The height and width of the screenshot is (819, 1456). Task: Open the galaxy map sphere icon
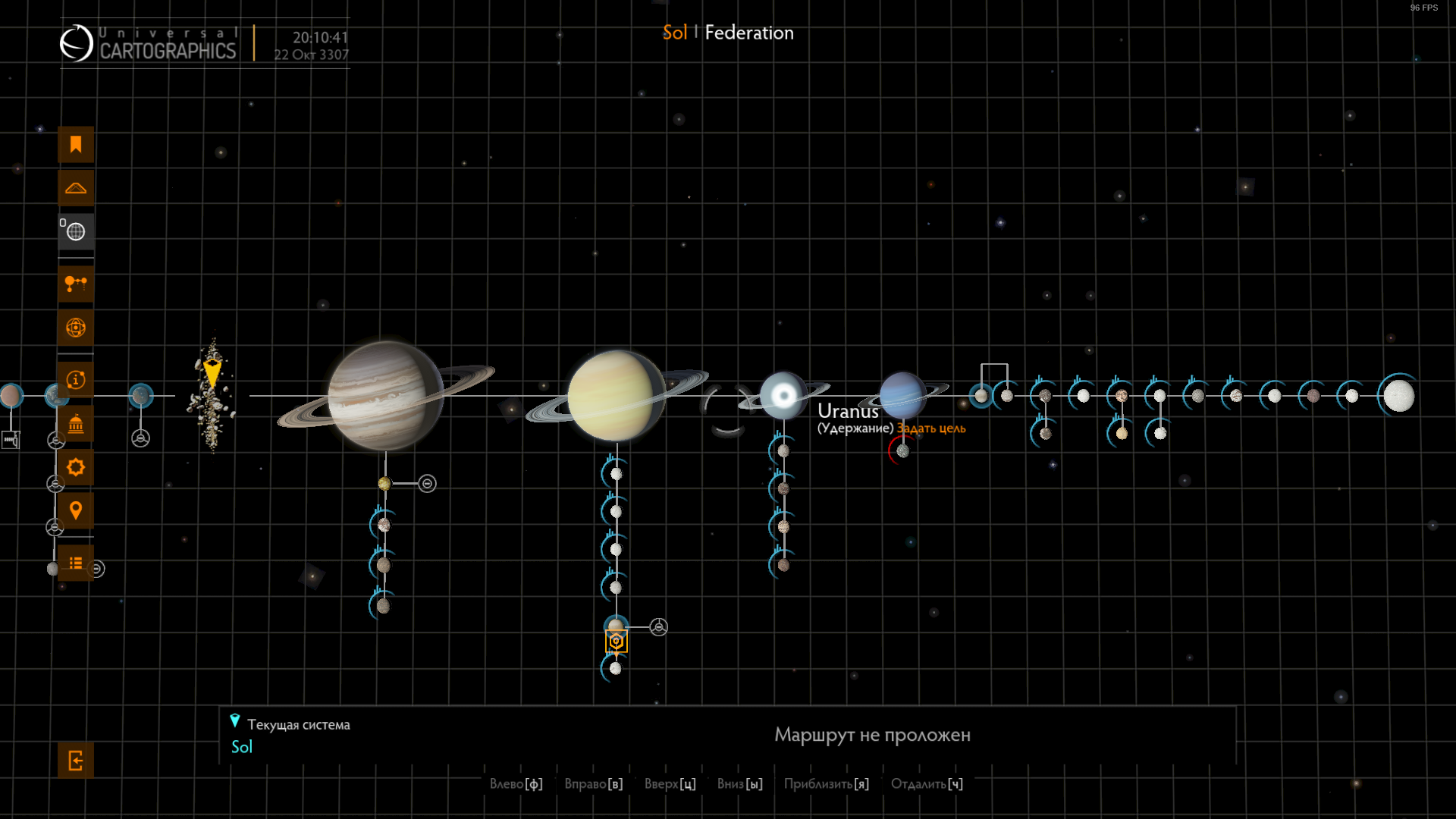pos(76,328)
